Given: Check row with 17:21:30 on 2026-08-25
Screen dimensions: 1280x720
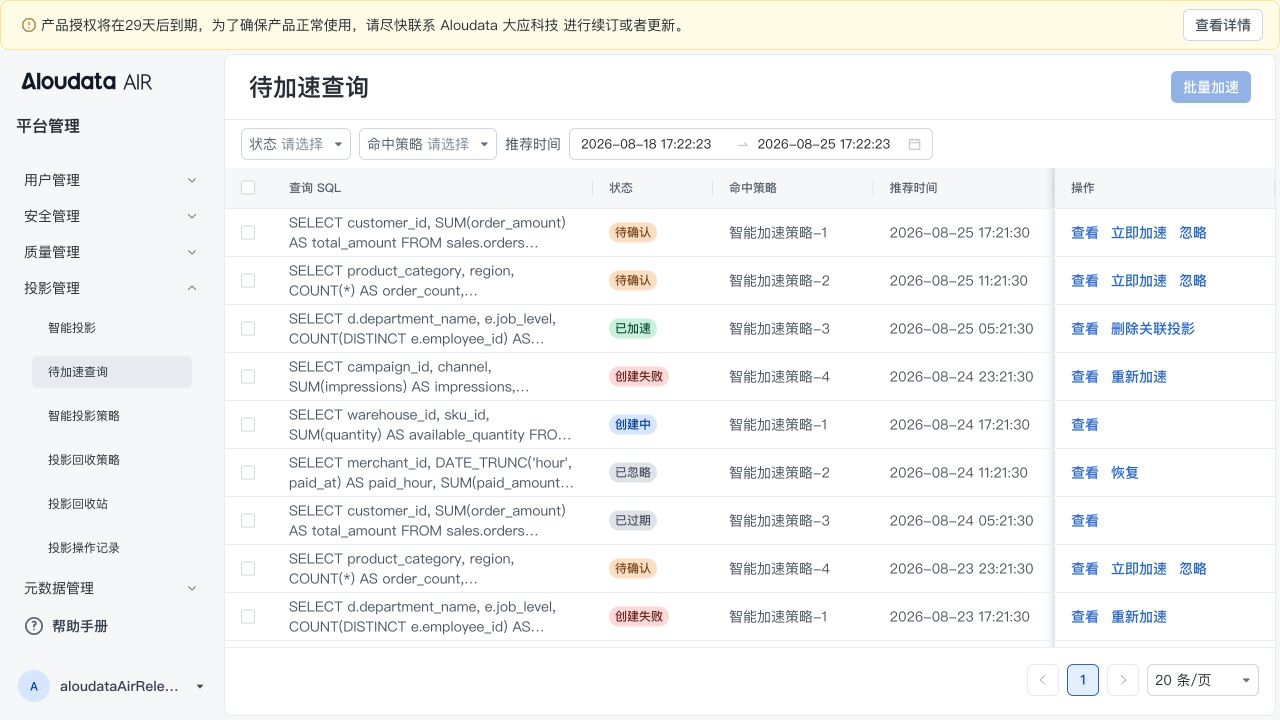Looking at the screenshot, I should click(248, 232).
